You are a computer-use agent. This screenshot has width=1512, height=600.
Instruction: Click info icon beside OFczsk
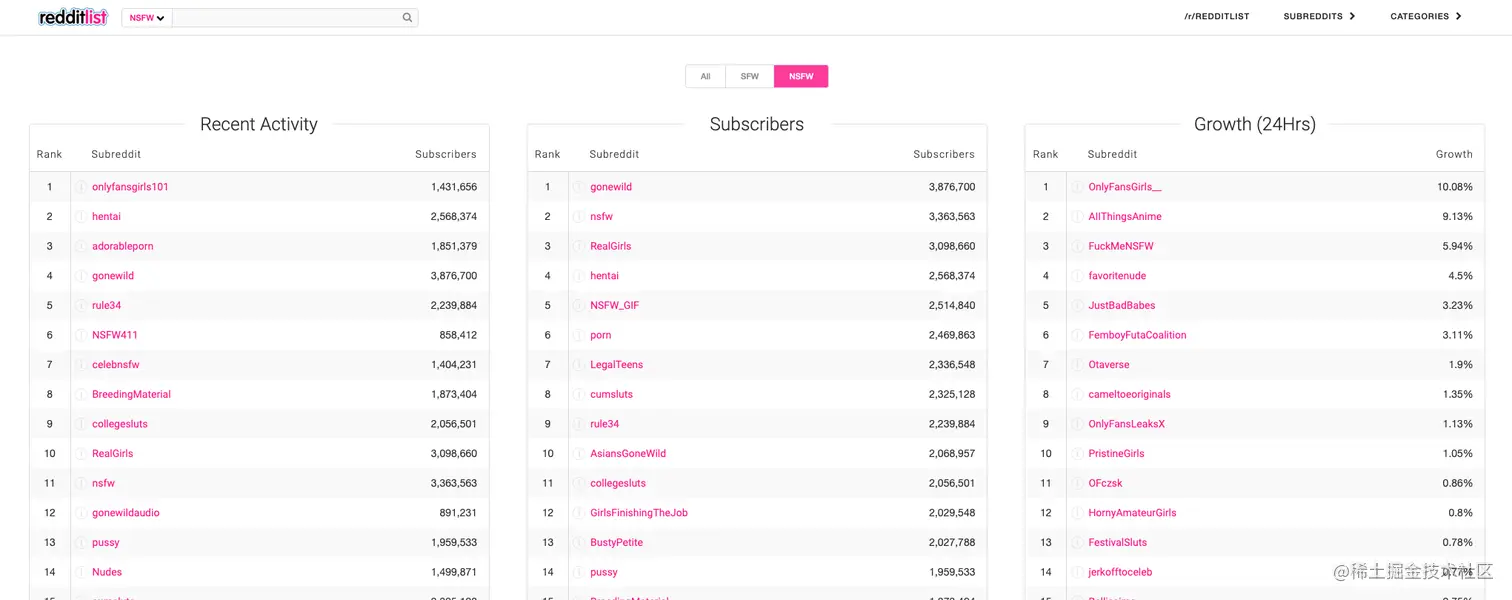point(1077,483)
